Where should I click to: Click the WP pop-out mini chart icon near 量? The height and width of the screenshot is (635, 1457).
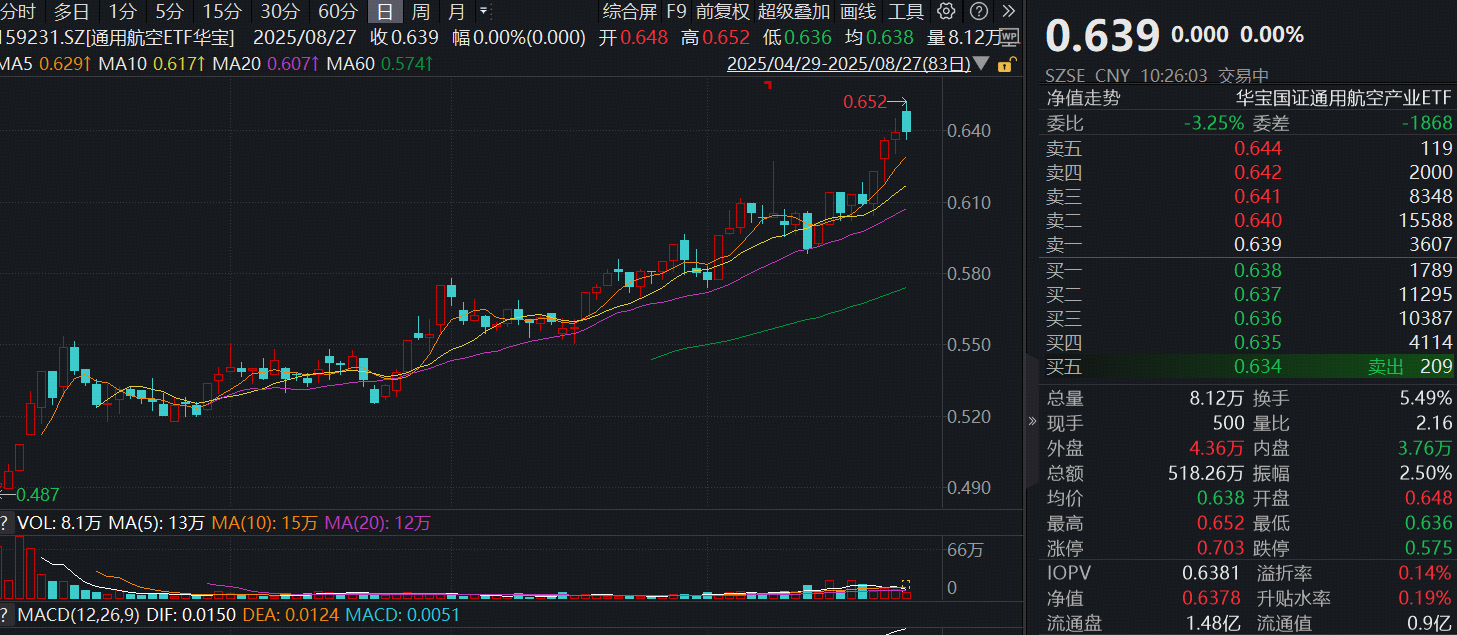(1008, 35)
